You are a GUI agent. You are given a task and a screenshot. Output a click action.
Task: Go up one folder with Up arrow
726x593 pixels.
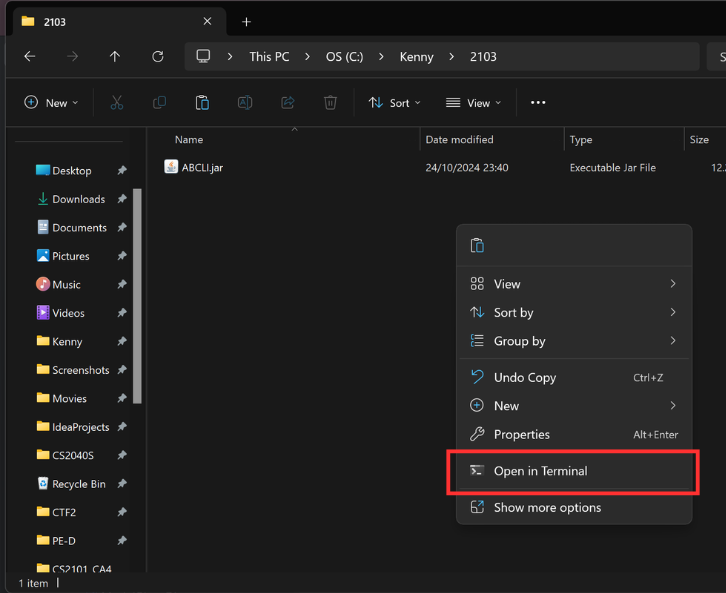114,56
